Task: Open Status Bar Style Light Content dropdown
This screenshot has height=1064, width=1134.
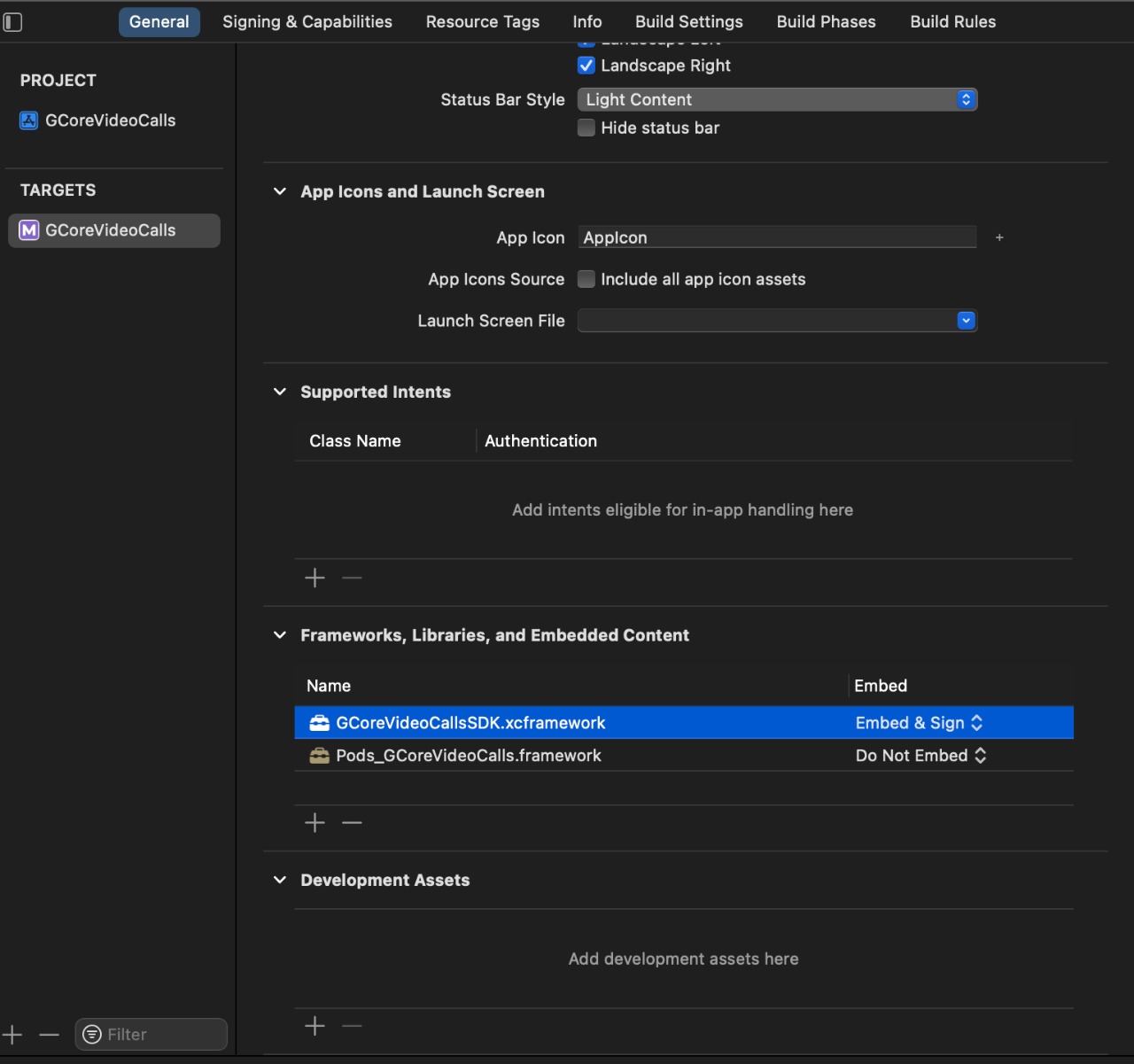Action: click(777, 99)
